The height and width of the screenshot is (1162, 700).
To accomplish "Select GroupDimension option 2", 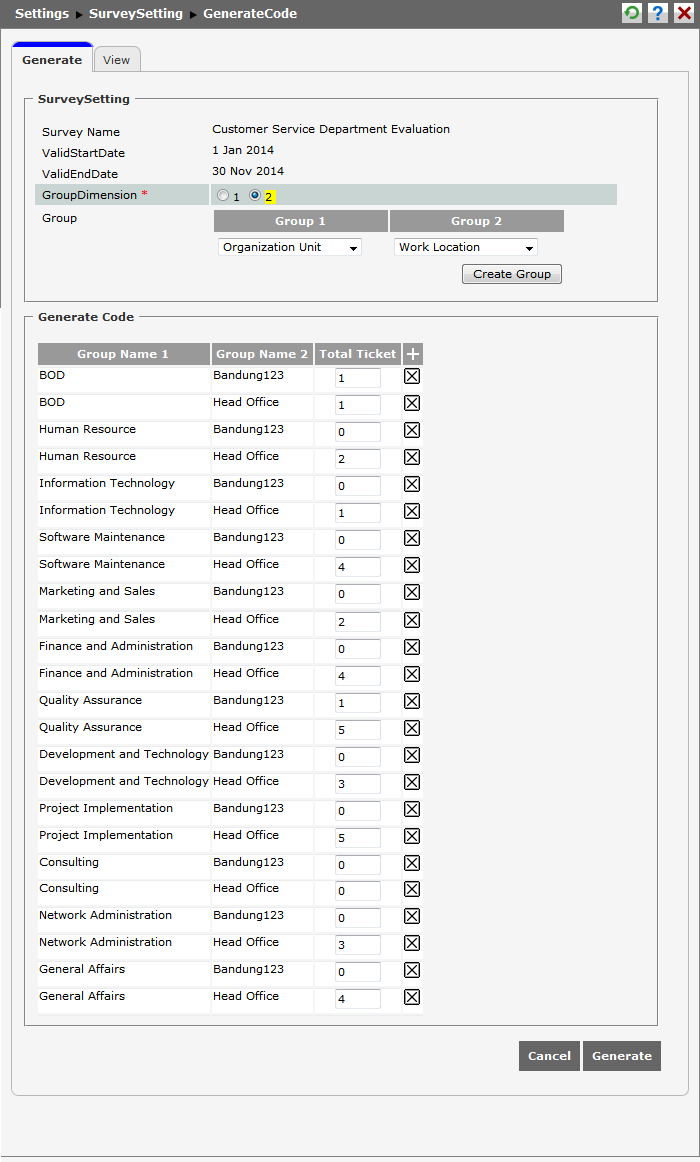I will click(255, 196).
